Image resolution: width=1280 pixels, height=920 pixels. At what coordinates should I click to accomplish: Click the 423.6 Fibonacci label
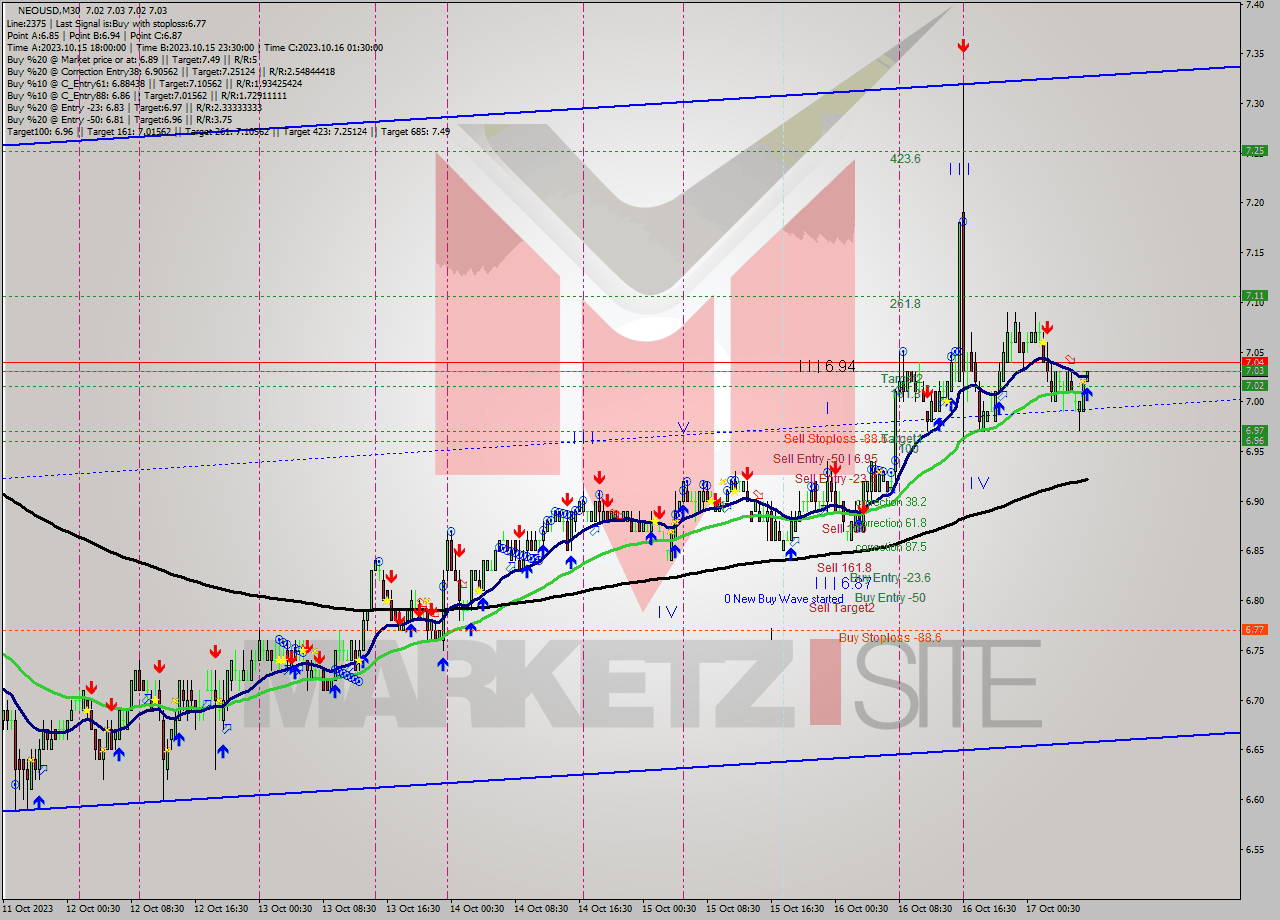906,159
